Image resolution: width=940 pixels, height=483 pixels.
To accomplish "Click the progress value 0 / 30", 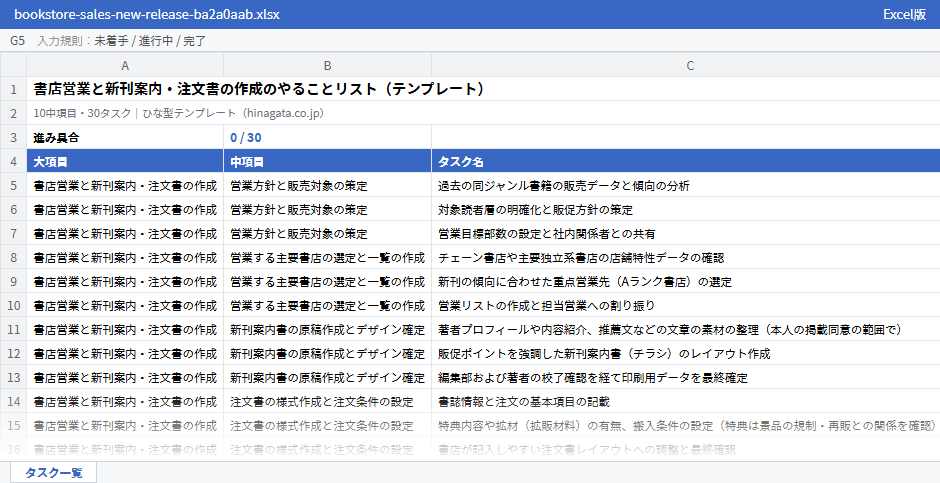I will 327,137.
